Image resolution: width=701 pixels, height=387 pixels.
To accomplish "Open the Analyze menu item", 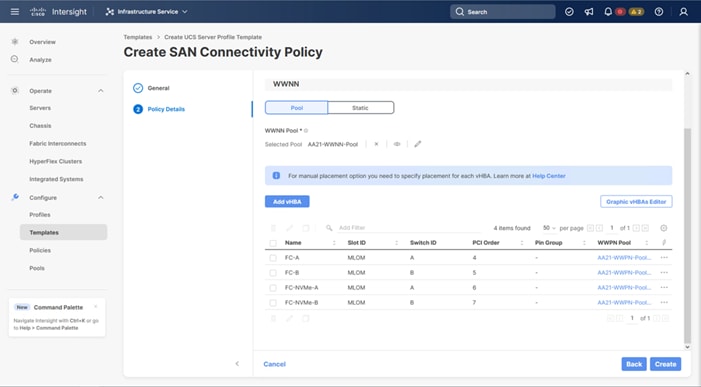I will [40, 59].
